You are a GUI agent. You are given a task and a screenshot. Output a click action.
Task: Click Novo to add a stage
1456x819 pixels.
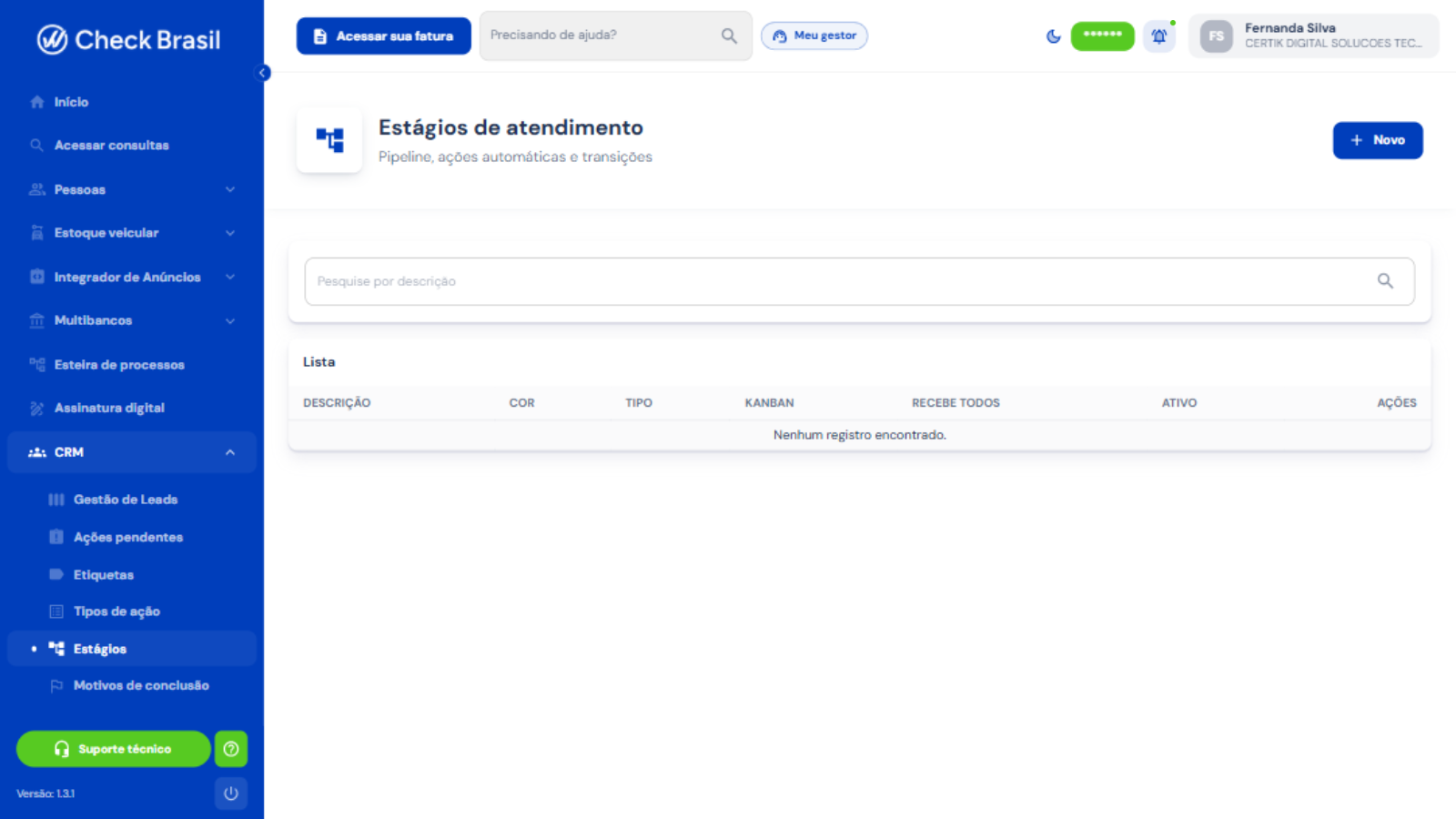(1378, 140)
